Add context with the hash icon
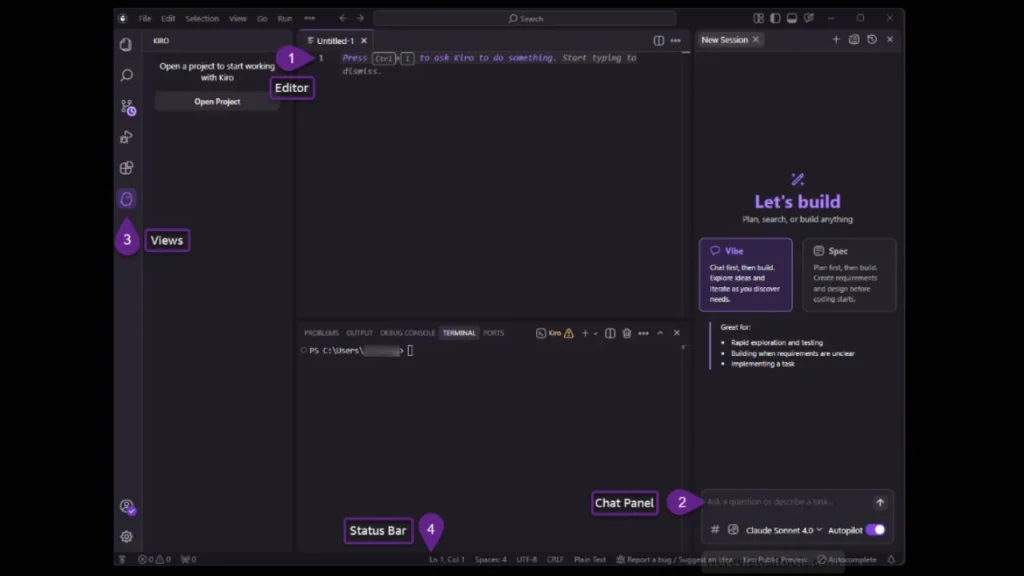The height and width of the screenshot is (576, 1024). click(x=715, y=530)
